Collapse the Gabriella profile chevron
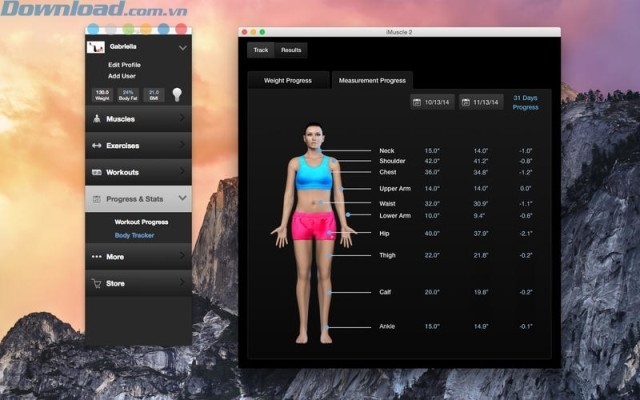The width and height of the screenshot is (640, 400). [x=182, y=47]
